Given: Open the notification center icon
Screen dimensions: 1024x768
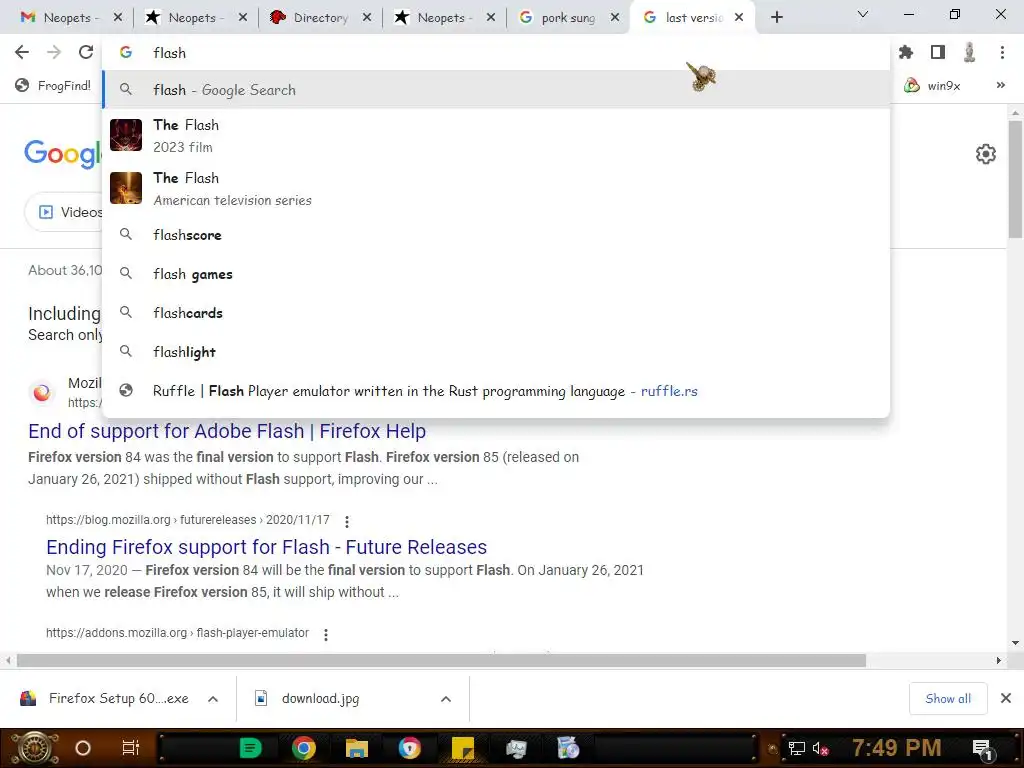Looking at the screenshot, I should pos(983,748).
